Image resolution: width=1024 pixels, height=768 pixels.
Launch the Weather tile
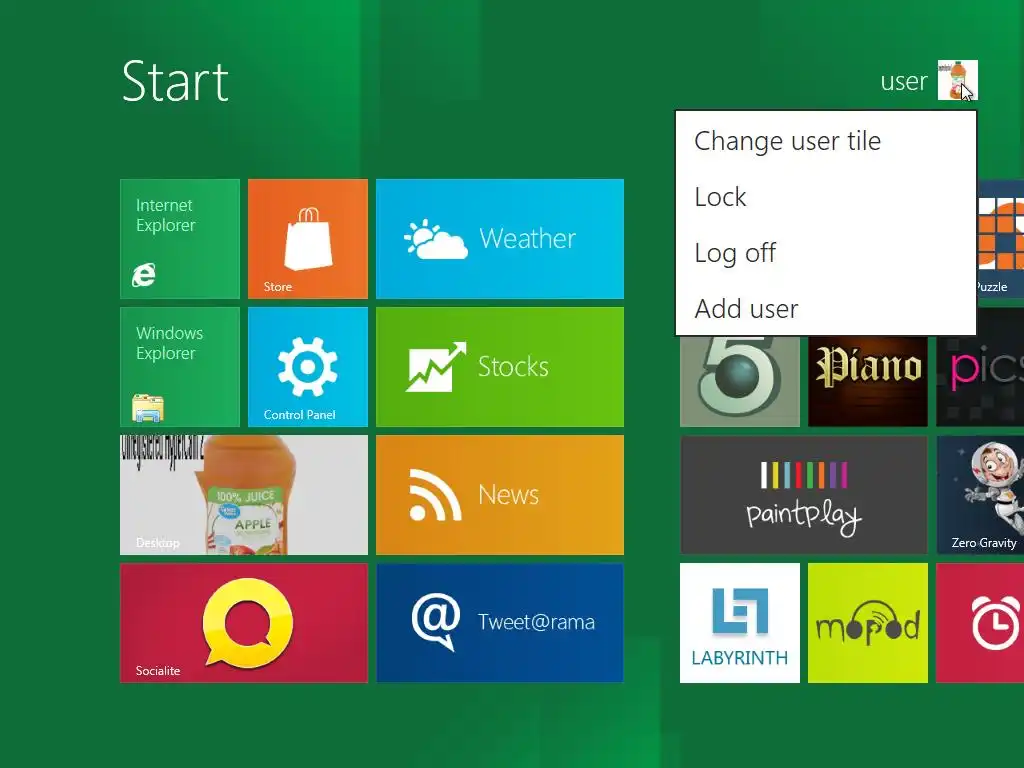click(x=500, y=239)
